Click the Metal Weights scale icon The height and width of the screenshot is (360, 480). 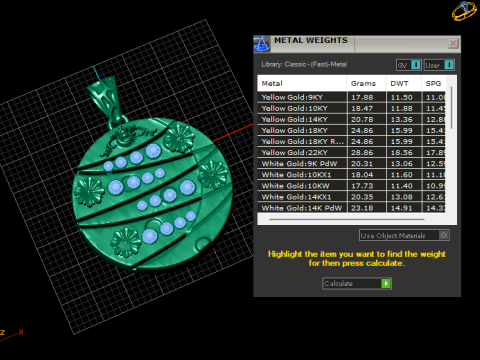pos(262,44)
